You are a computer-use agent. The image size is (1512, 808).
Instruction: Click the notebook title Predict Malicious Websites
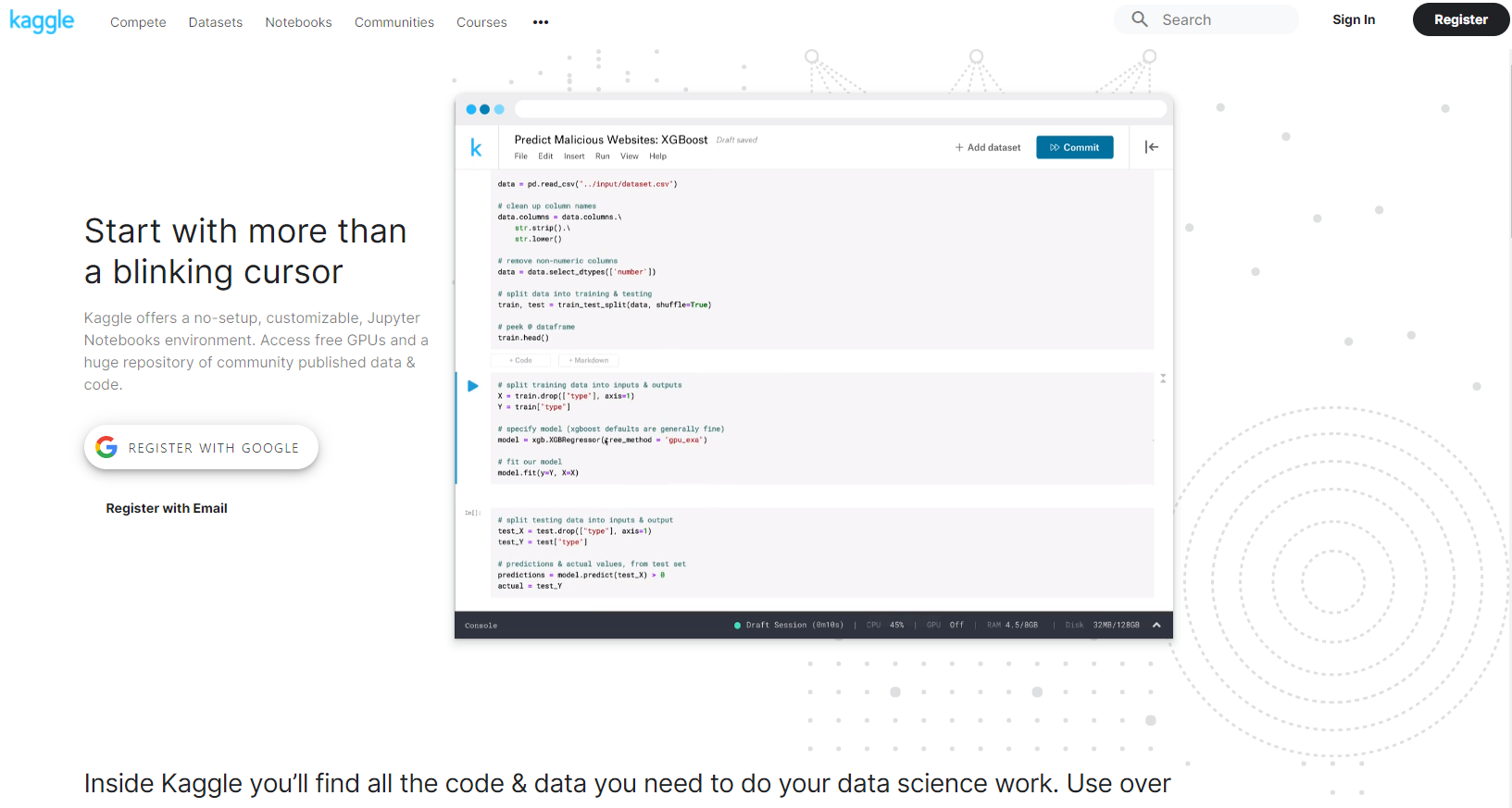(x=611, y=140)
